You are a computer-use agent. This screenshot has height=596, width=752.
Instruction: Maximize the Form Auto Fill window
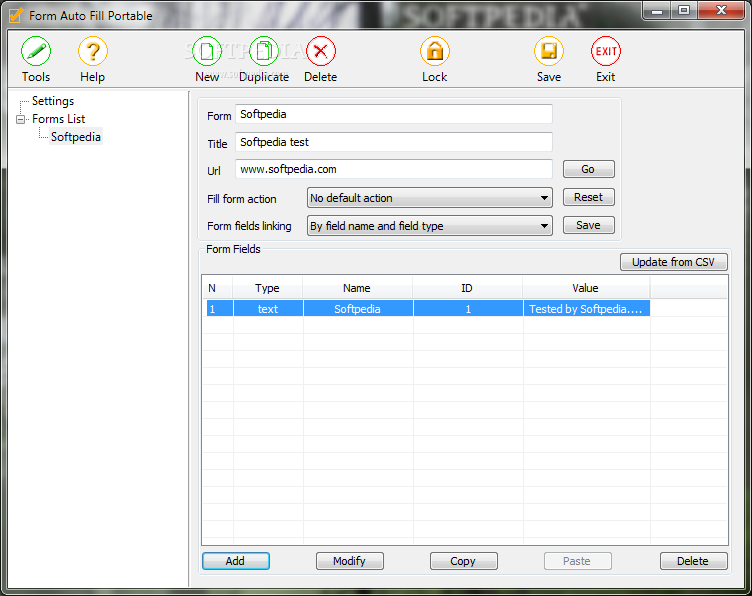684,11
